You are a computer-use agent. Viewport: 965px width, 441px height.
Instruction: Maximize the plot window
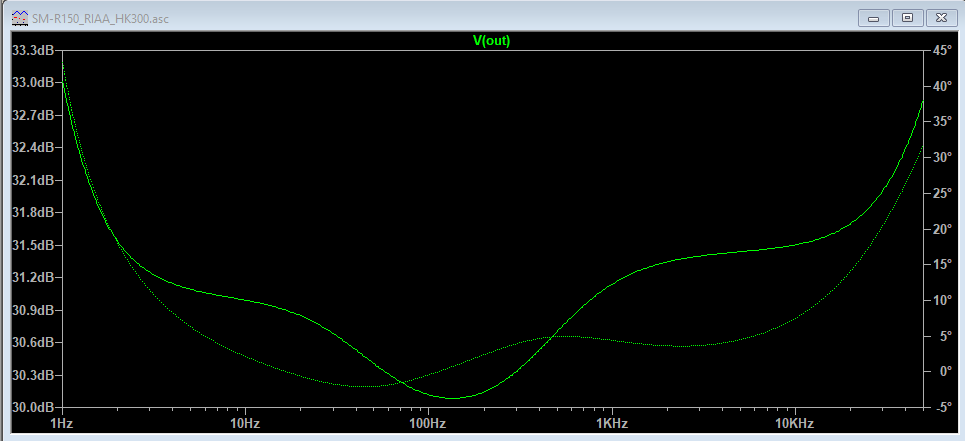pyautogui.click(x=907, y=18)
